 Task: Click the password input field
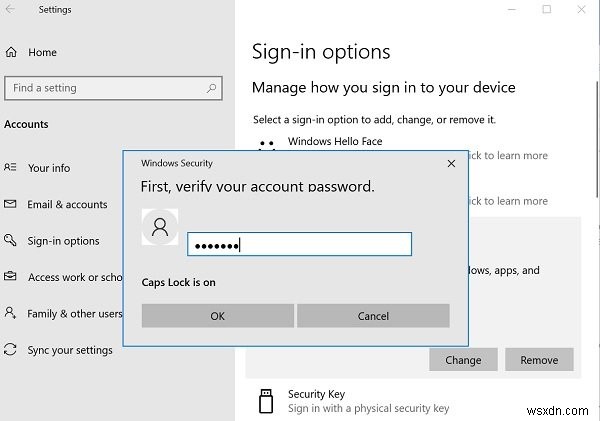[299, 244]
